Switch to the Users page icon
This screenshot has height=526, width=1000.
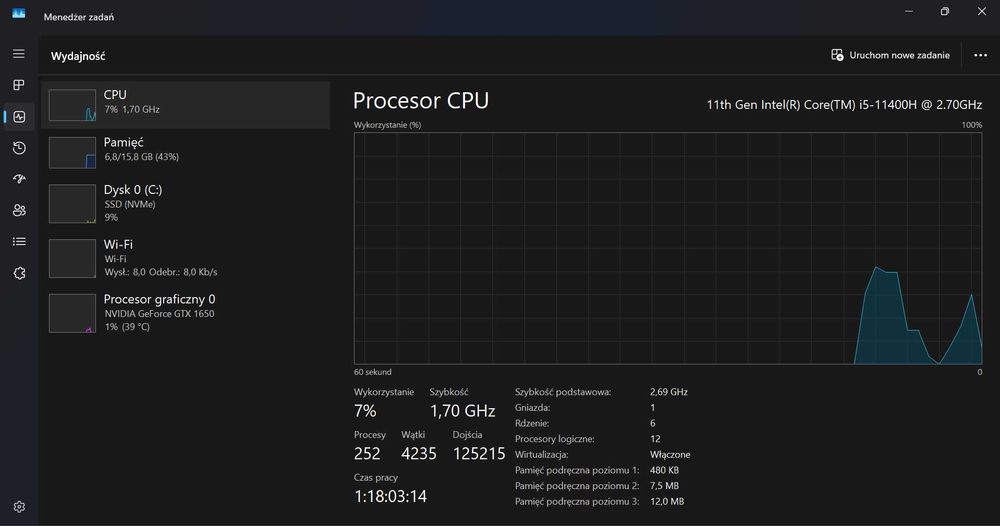[19, 210]
